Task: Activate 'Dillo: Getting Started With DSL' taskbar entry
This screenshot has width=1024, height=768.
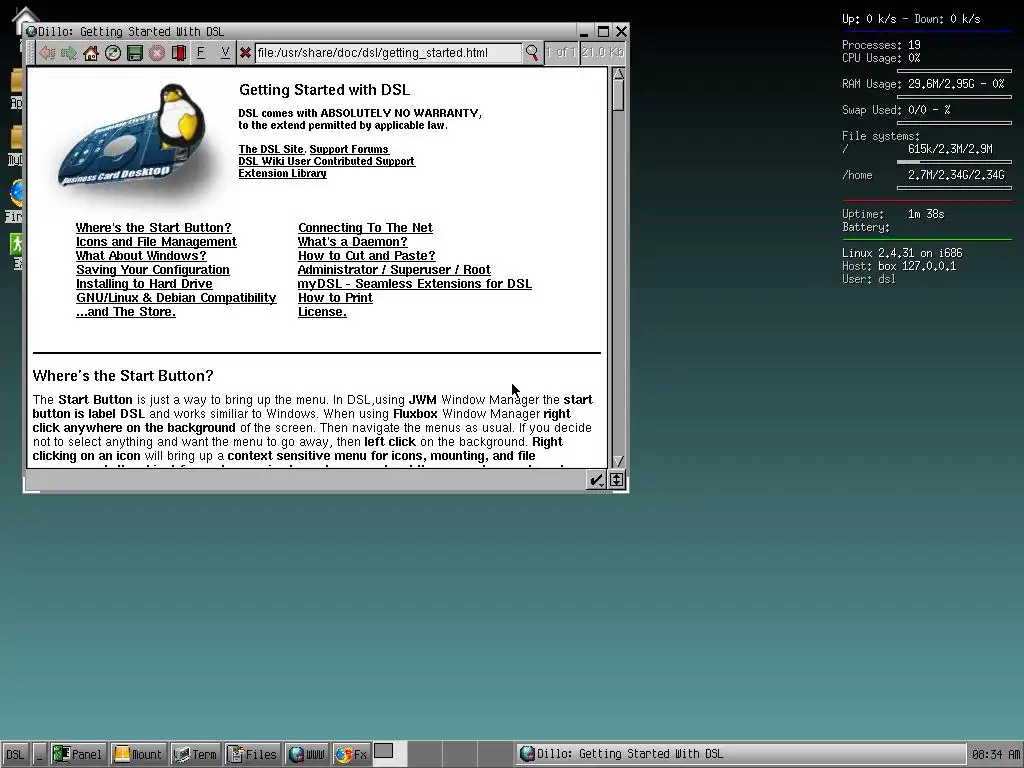Action: tap(741, 754)
